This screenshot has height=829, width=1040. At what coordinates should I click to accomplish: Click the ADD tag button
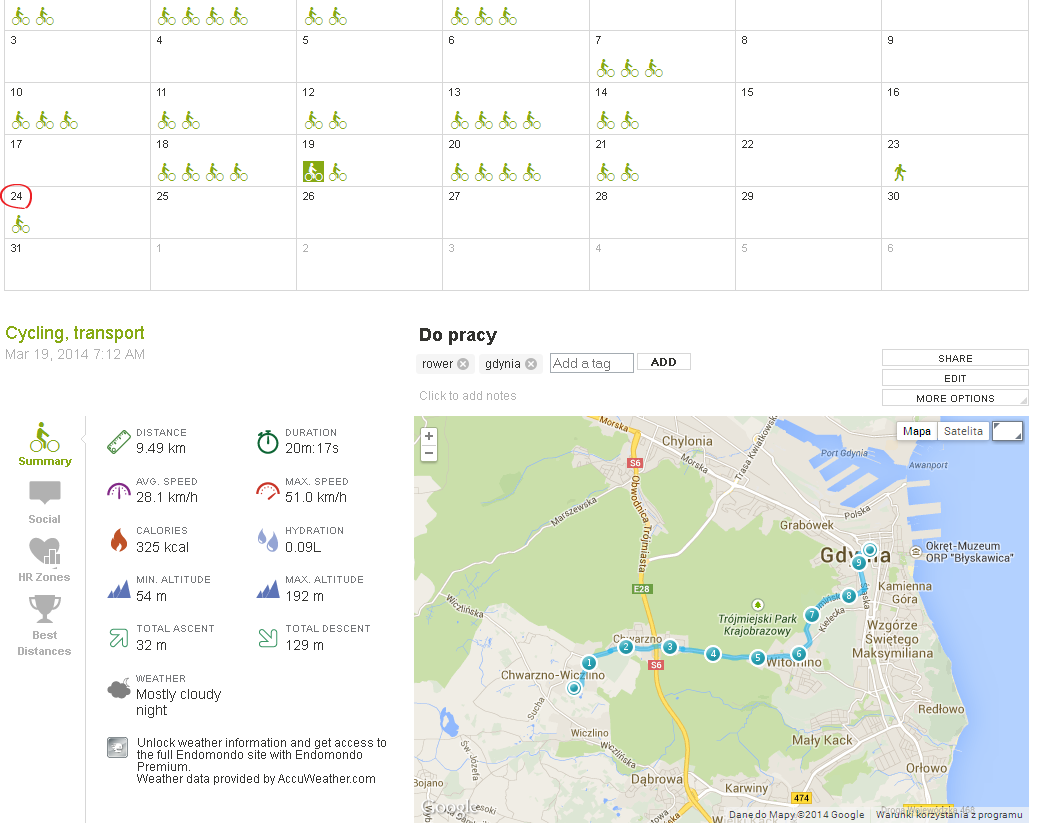pos(663,362)
